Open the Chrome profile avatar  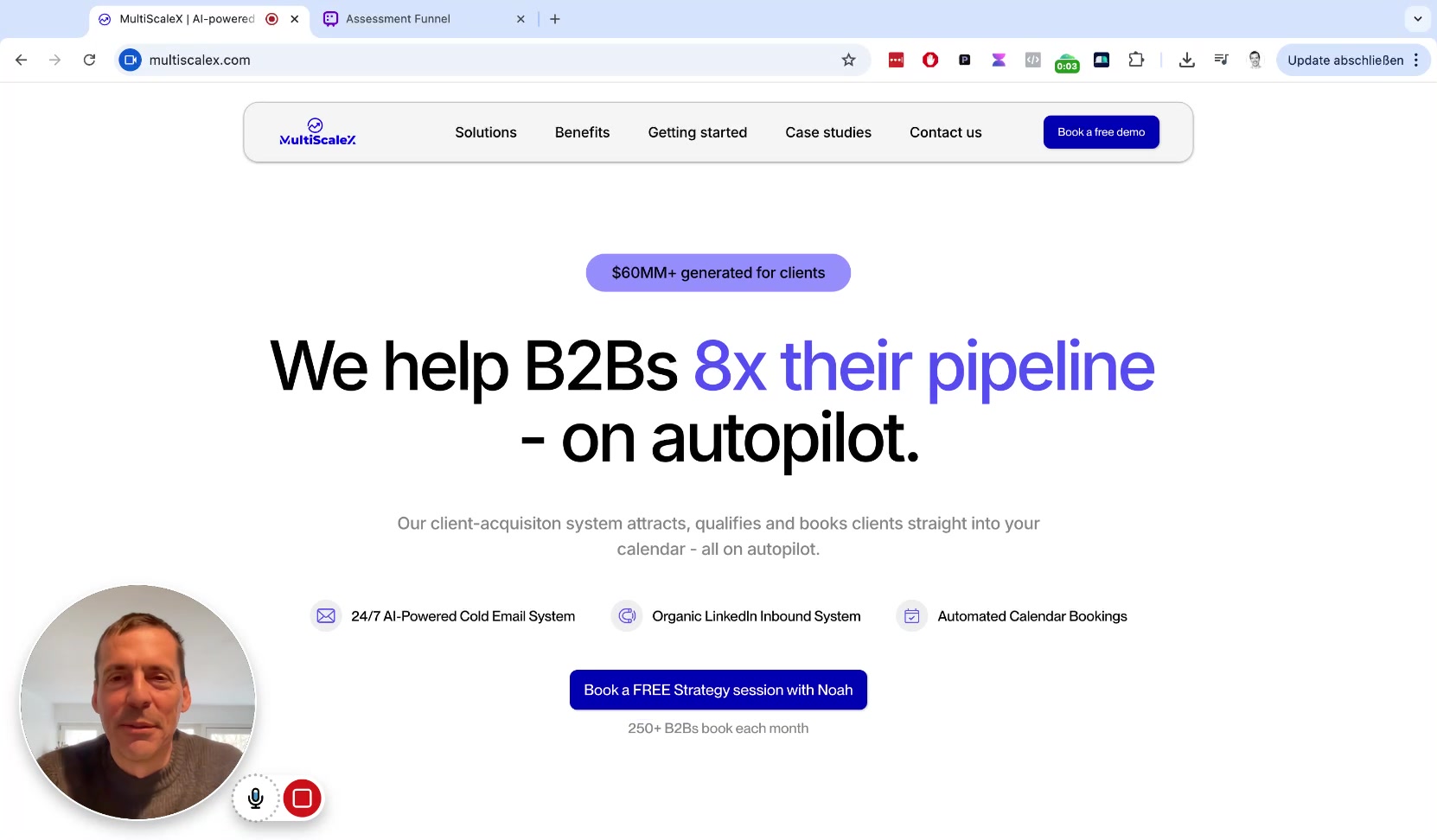pos(1255,60)
